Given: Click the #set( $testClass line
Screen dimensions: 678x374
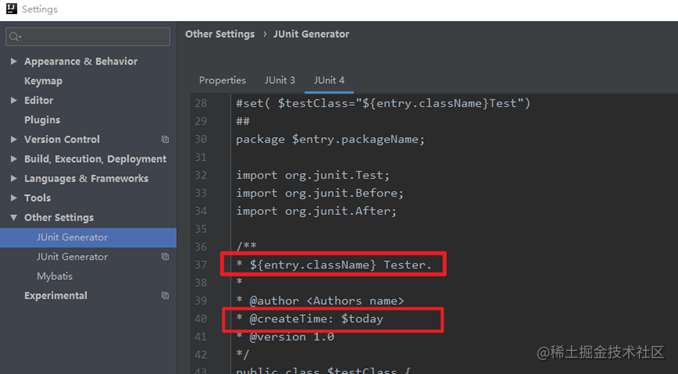Looking at the screenshot, I should tap(383, 103).
